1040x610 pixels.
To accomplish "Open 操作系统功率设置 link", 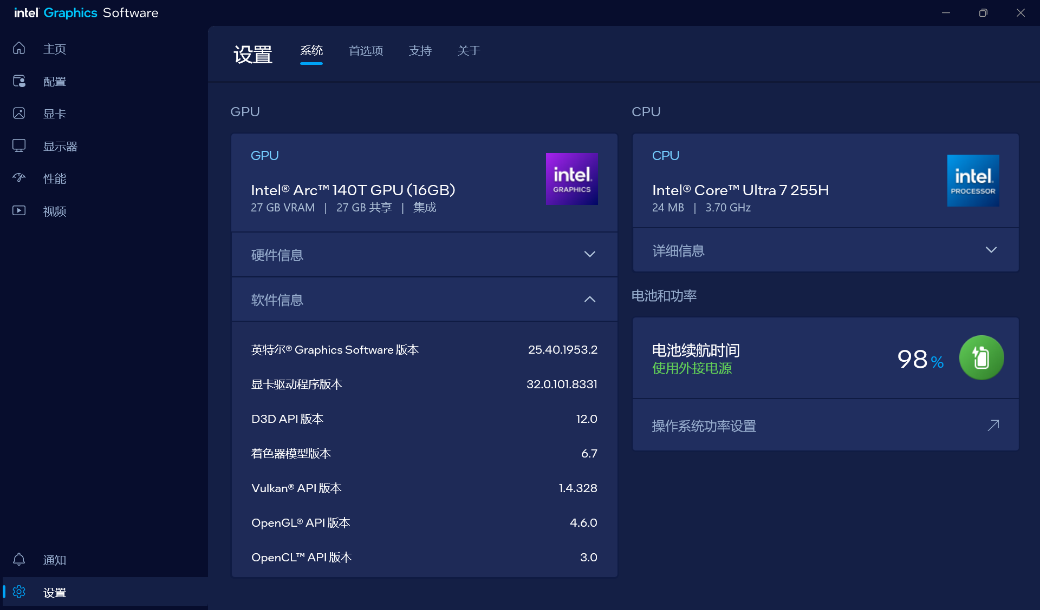I will pos(704,426).
